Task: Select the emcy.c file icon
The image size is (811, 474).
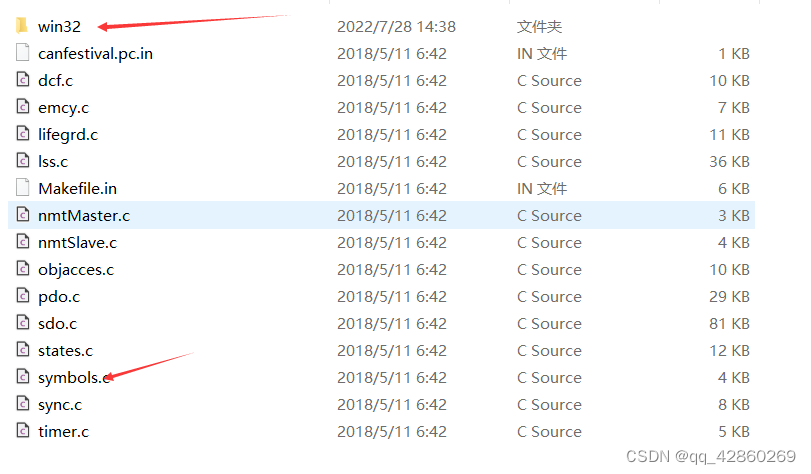Action: 23,107
